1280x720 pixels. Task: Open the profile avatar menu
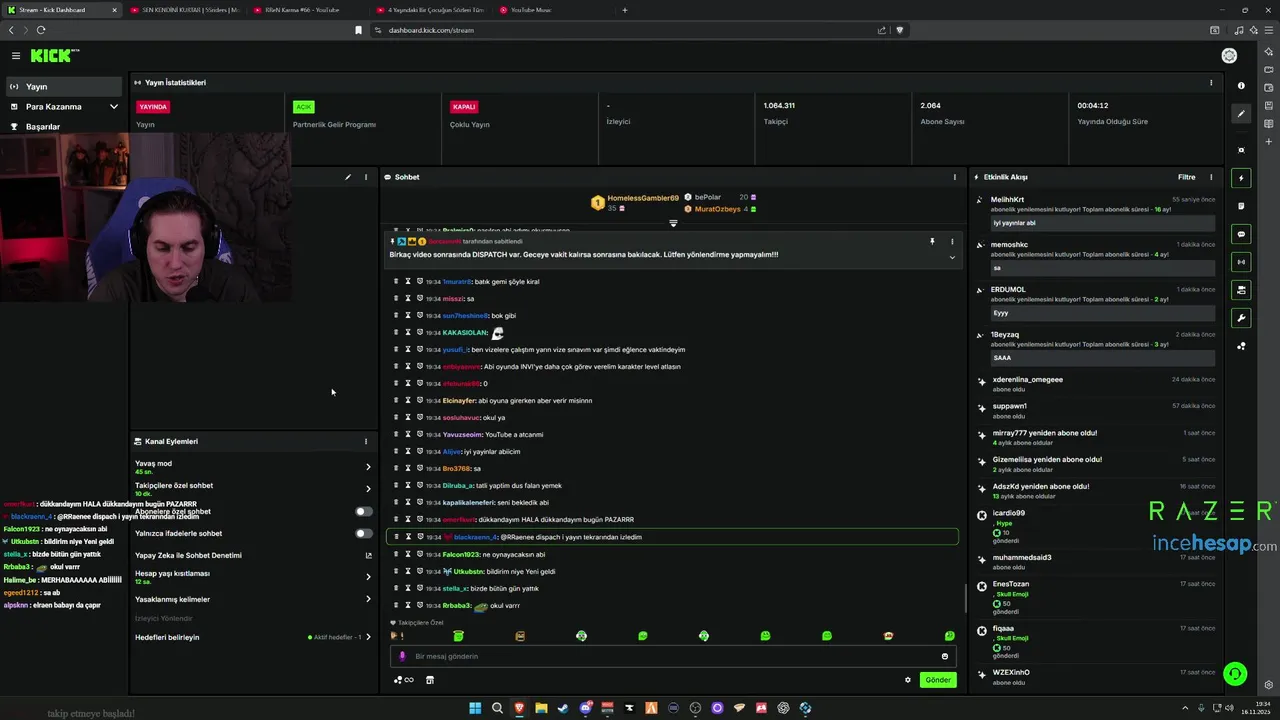pyautogui.click(x=1229, y=56)
